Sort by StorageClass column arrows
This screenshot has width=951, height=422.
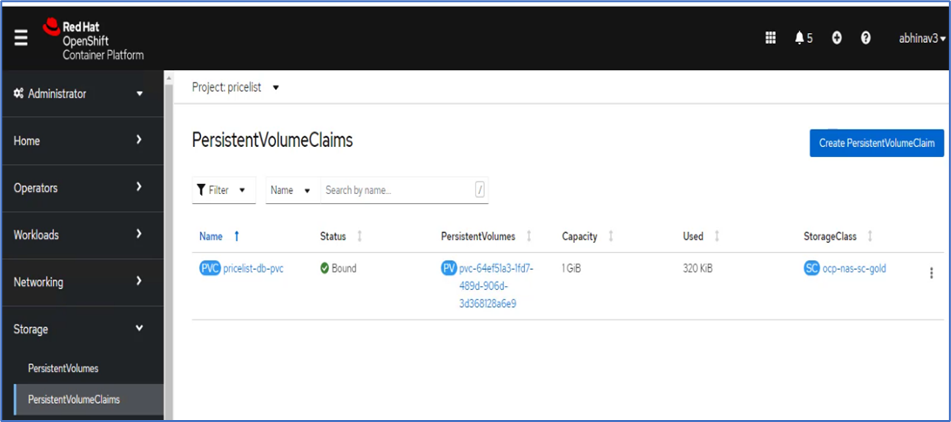click(870, 237)
